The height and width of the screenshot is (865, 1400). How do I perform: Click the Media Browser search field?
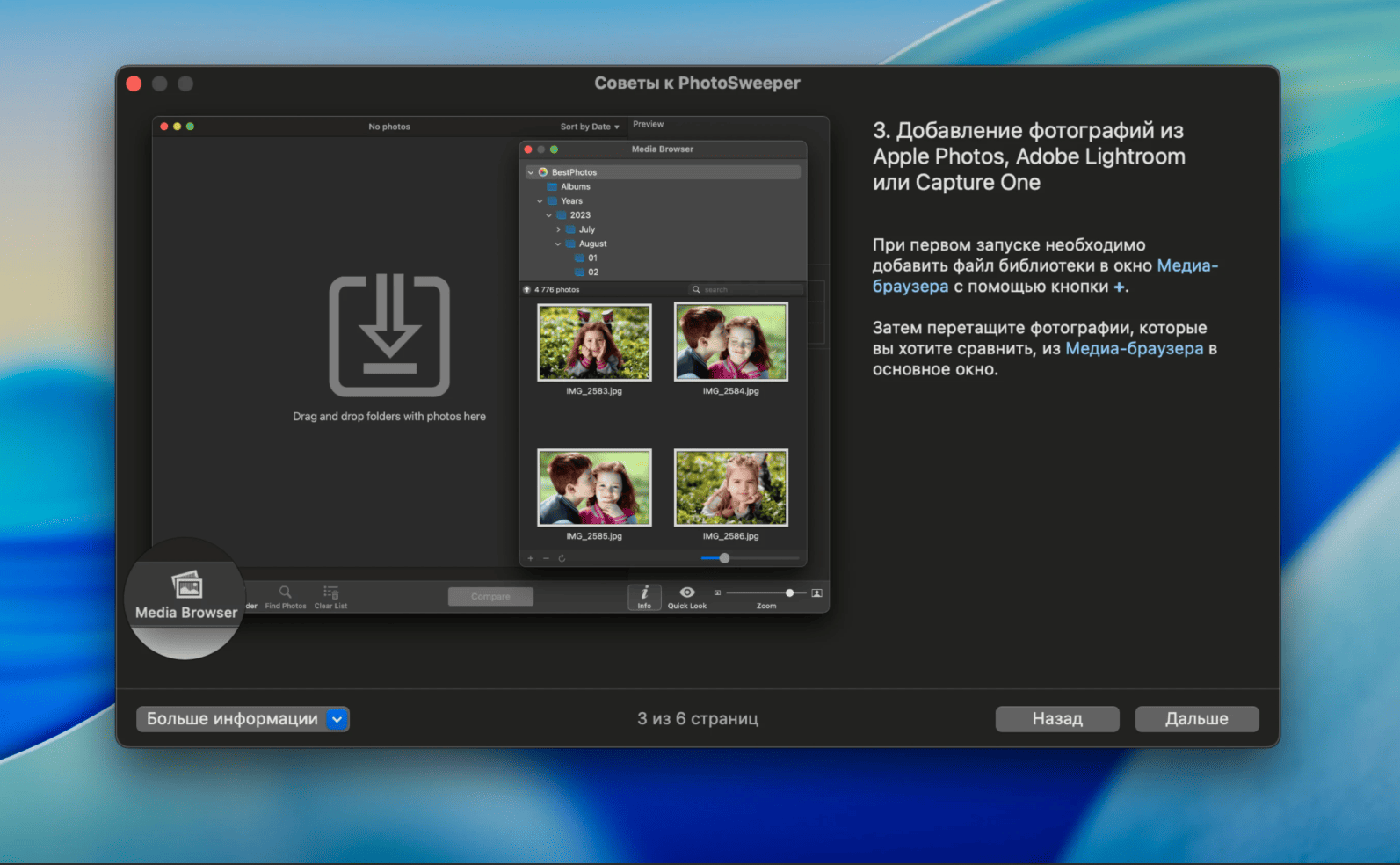(746, 289)
